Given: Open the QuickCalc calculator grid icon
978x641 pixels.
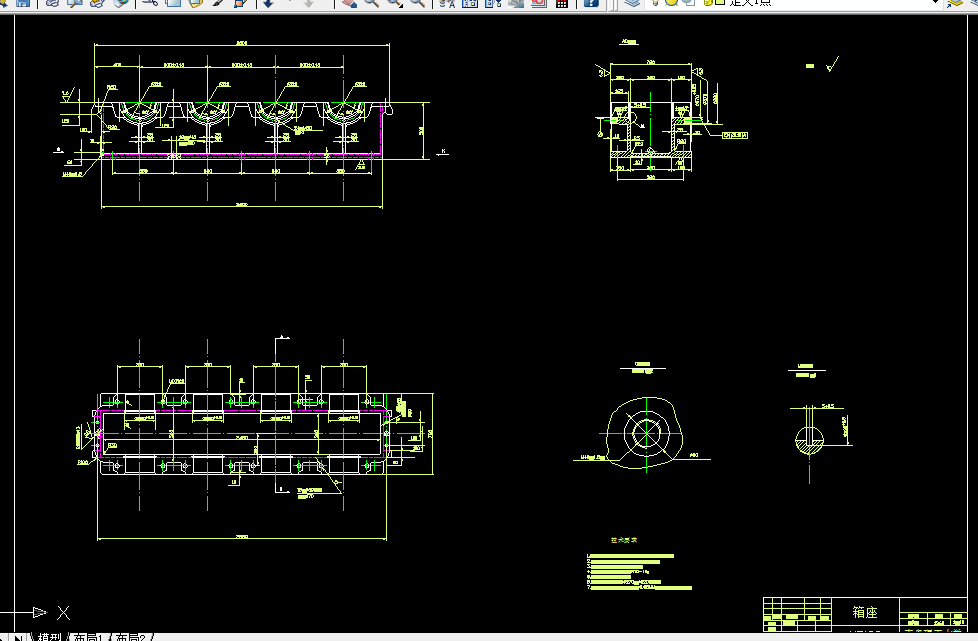Looking at the screenshot, I should 561,2.
